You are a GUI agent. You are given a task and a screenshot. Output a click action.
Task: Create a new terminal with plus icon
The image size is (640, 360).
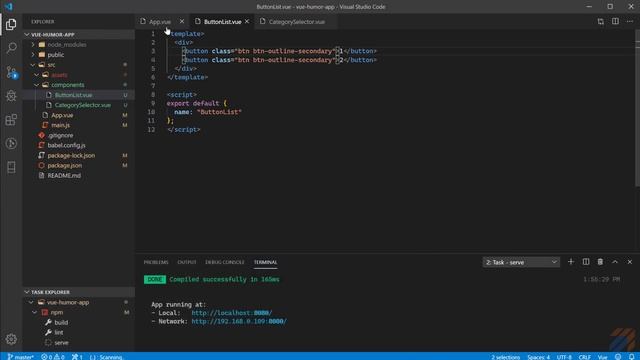(x=571, y=262)
